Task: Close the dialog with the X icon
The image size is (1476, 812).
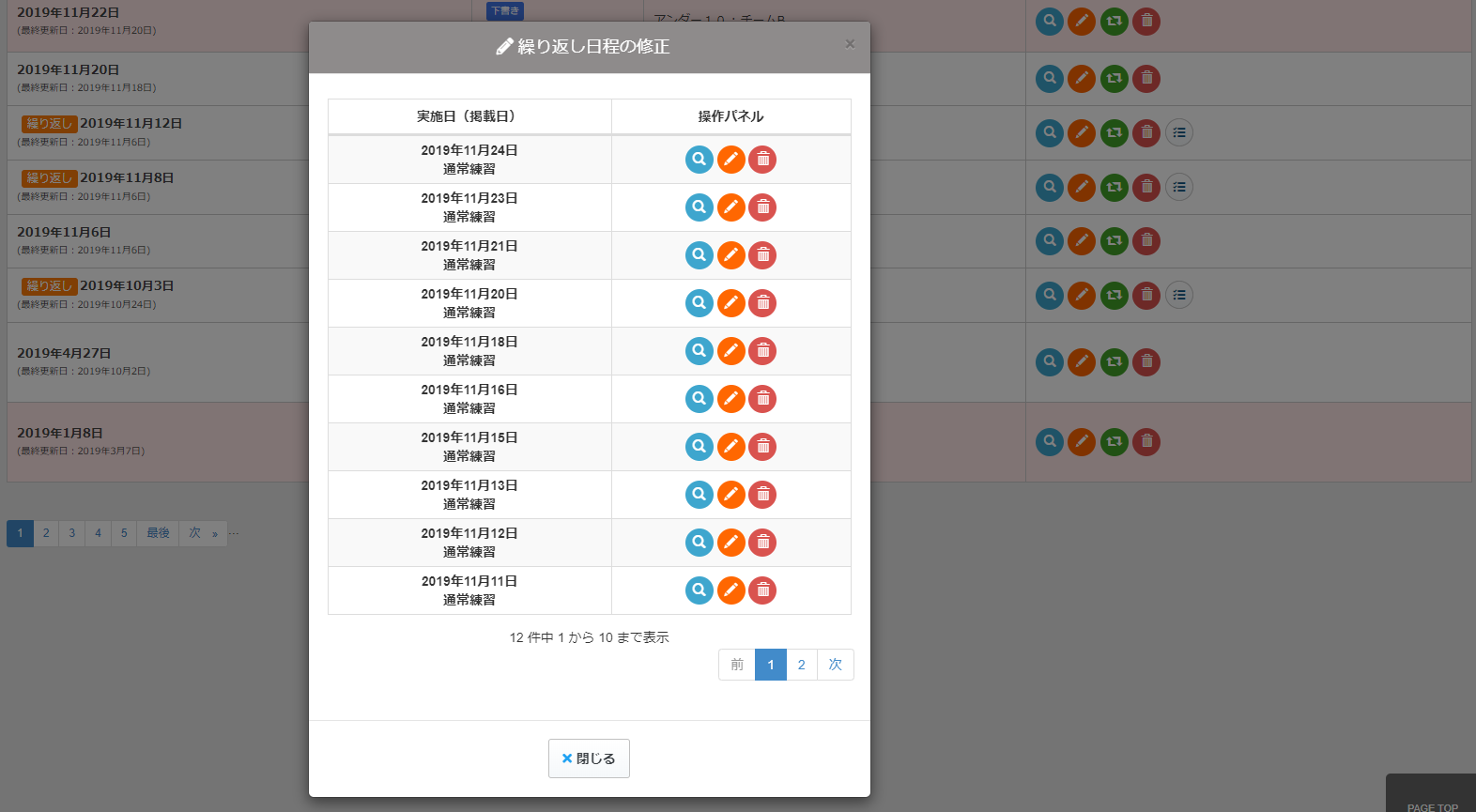Action: click(x=850, y=44)
